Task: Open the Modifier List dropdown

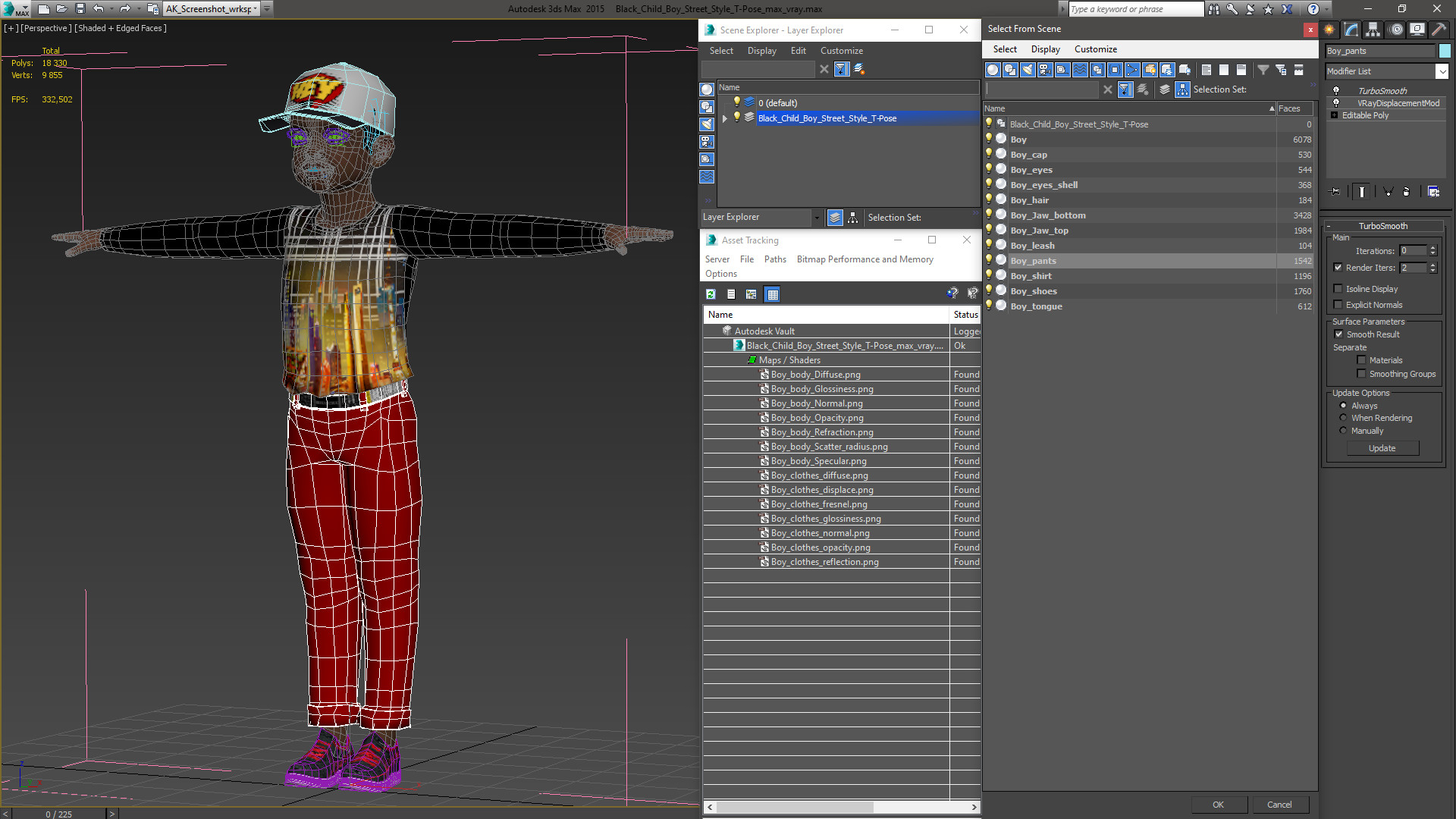Action: click(1442, 71)
